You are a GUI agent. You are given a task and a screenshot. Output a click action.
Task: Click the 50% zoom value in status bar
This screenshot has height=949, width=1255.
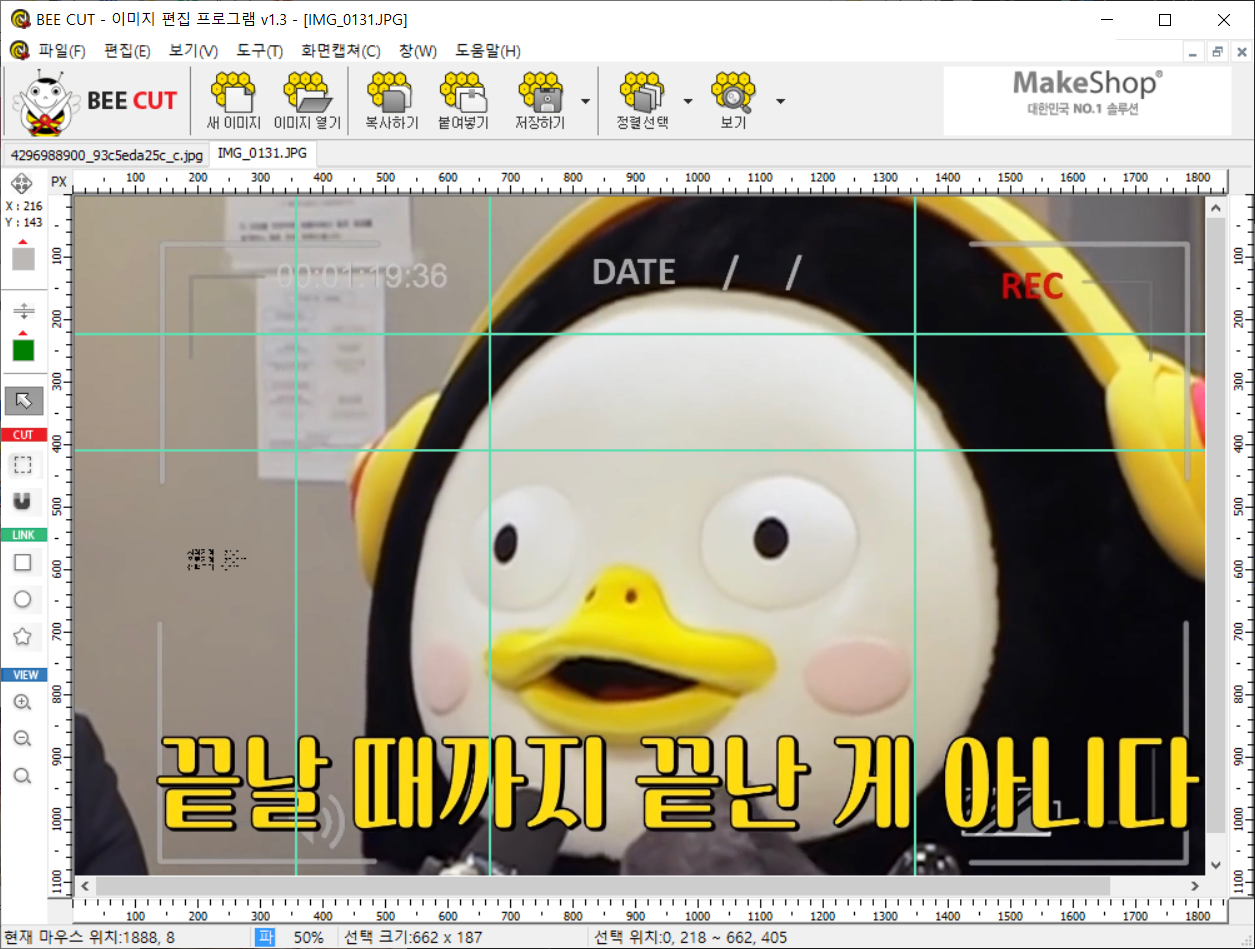(x=307, y=937)
